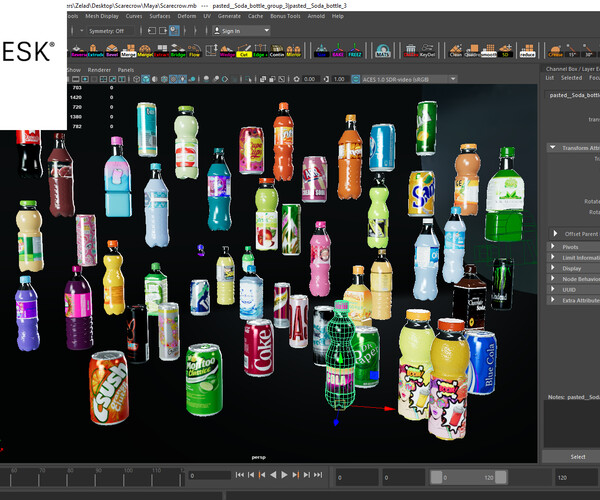Expand the UUID section
The width and height of the screenshot is (600, 500).
(x=553, y=289)
